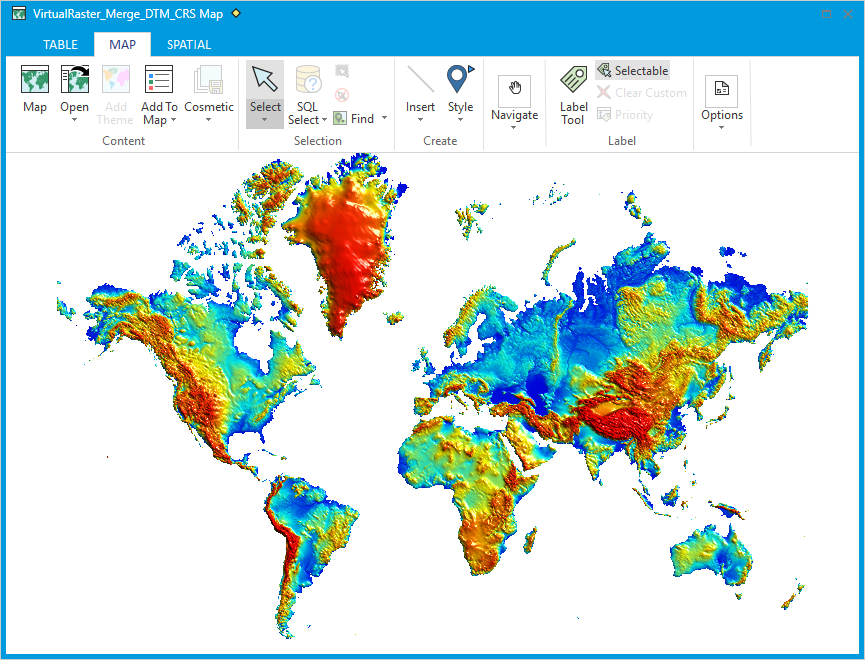Switch to the TABLE tab

pyautogui.click(x=60, y=44)
